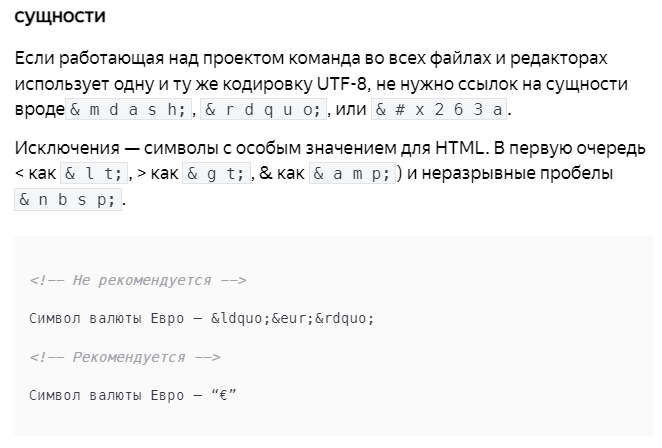Viewport: 662px width, 448px height.
Task: Click the comment «Рекомендуется» in code block
Action: (125, 357)
